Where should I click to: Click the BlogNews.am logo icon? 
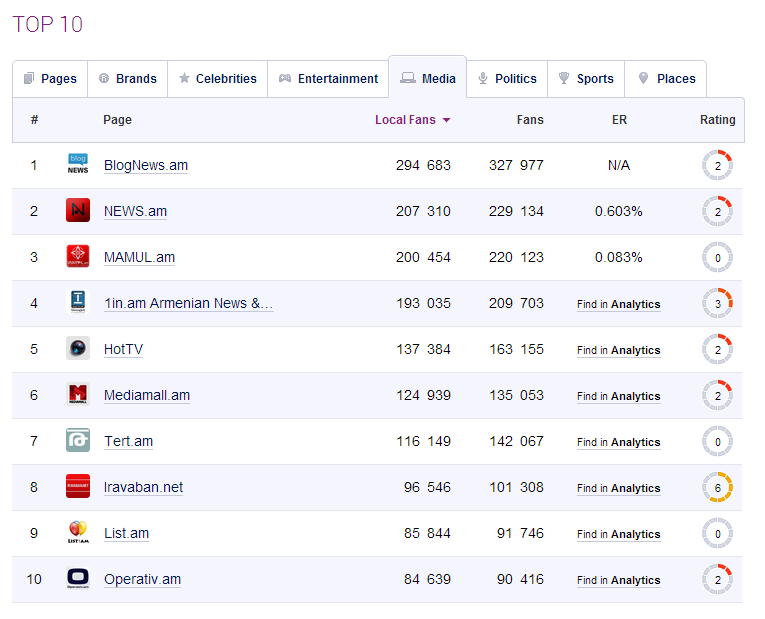pyautogui.click(x=78, y=164)
